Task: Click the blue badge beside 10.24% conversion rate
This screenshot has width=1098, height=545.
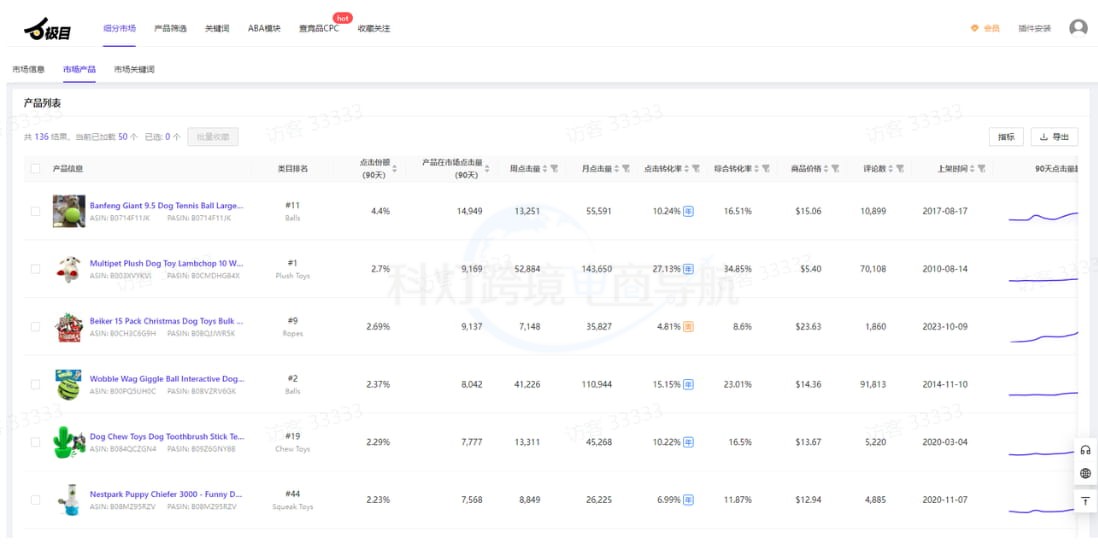Action: [x=688, y=211]
